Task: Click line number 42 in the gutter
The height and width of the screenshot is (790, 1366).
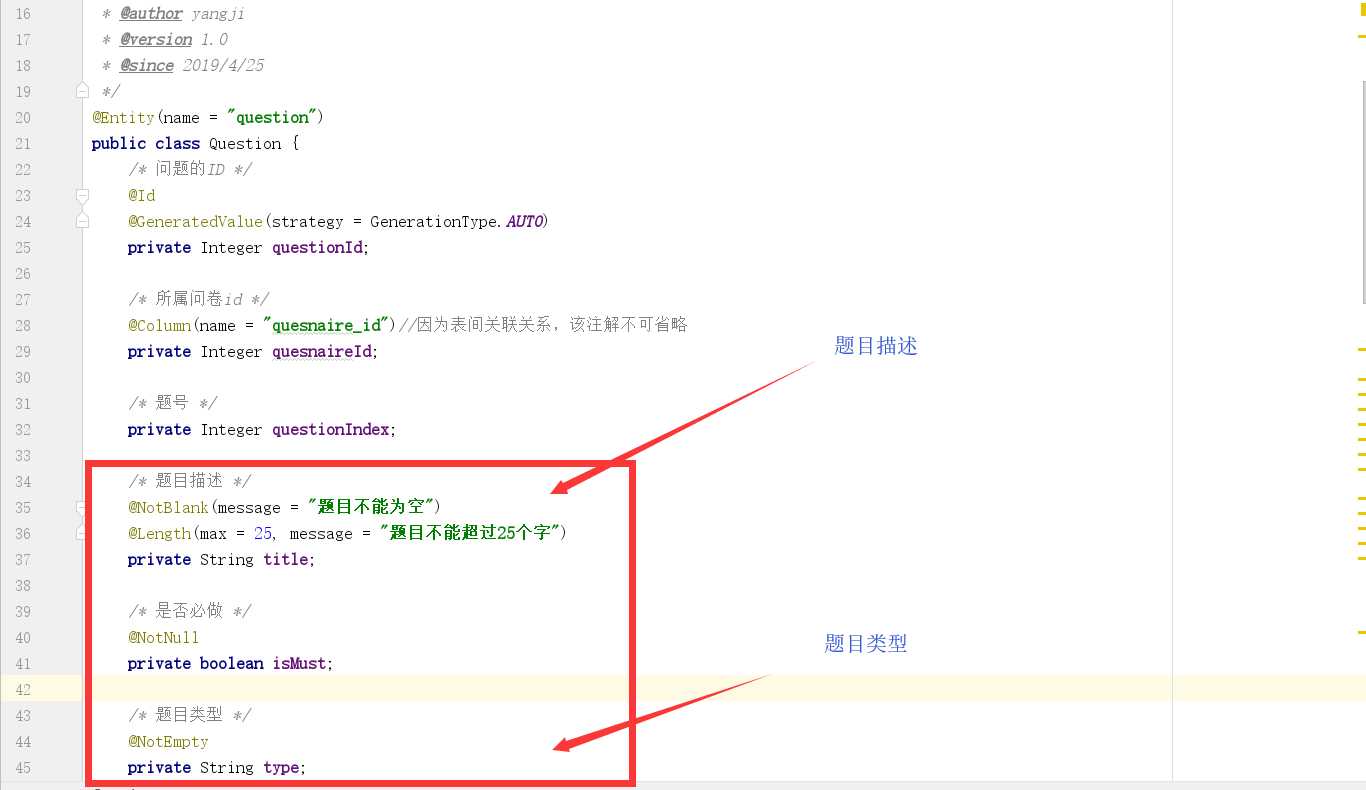Action: tap(23, 689)
